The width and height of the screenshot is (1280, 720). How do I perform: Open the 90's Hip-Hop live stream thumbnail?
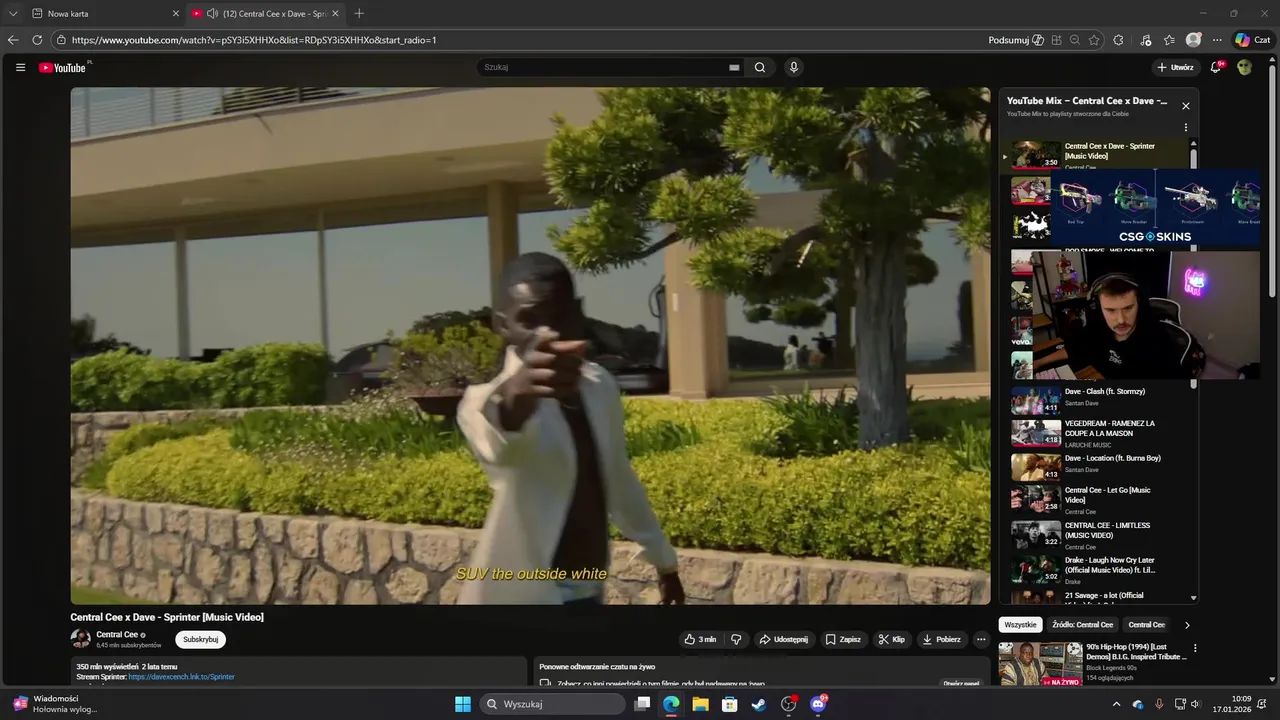pyautogui.click(x=1040, y=664)
